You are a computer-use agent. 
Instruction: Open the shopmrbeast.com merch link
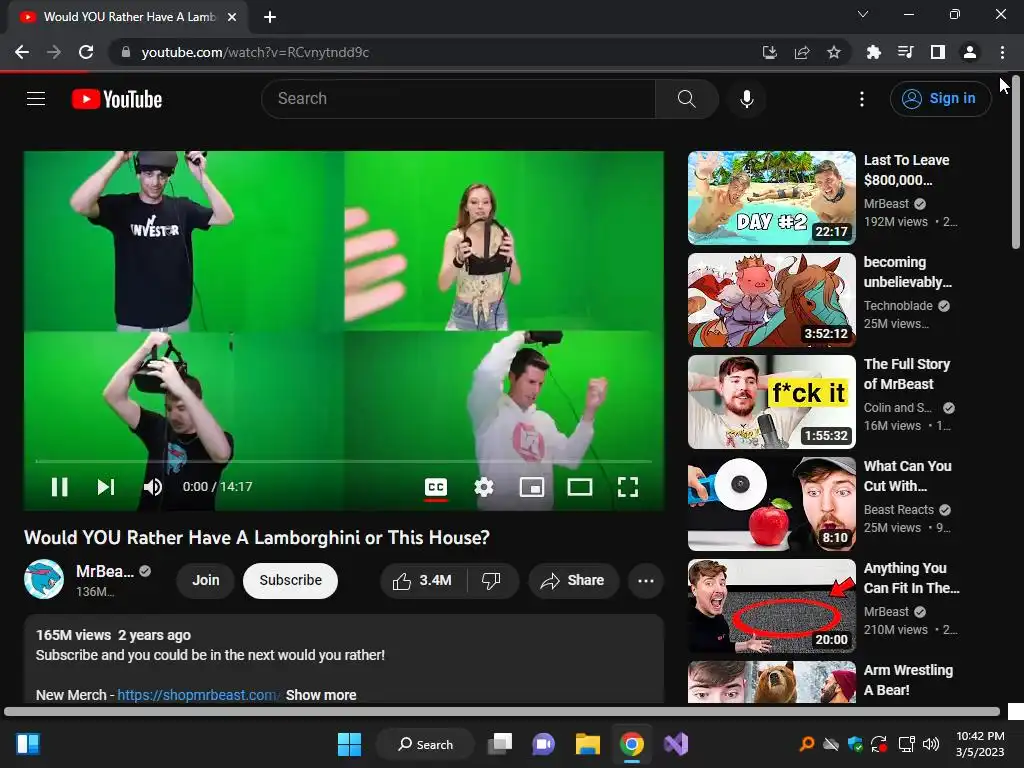pyautogui.click(x=199, y=695)
